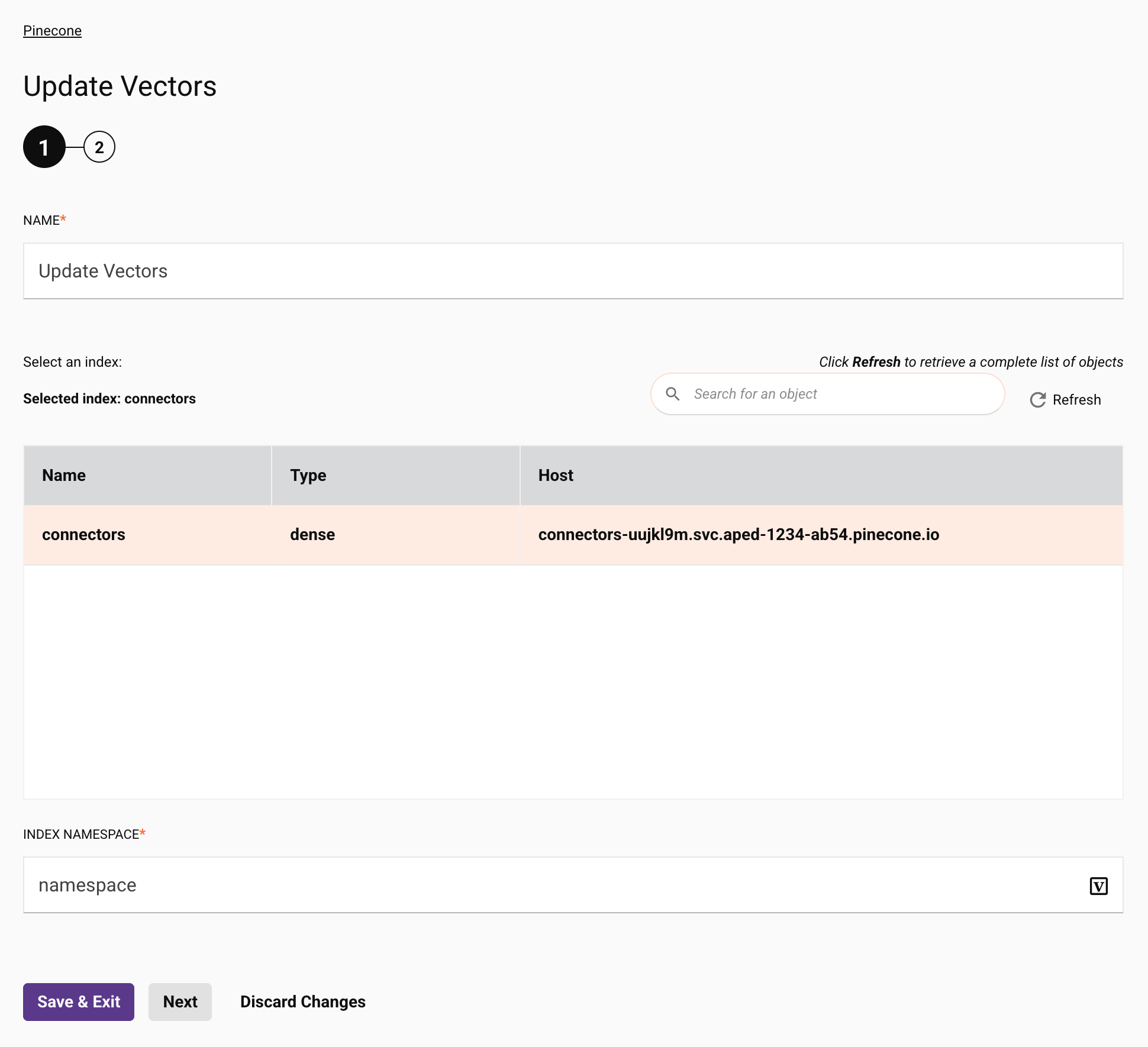Sort by the Name column header
The image size is (1148, 1047).
pos(147,476)
